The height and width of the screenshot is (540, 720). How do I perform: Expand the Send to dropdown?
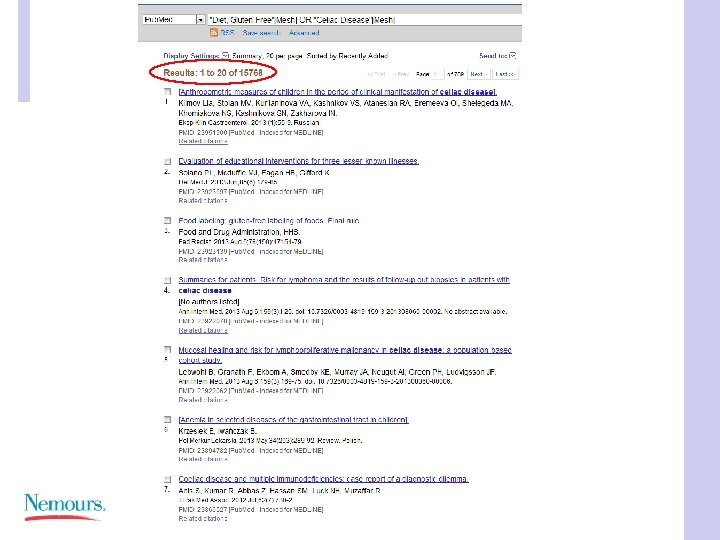pyautogui.click(x=497, y=56)
